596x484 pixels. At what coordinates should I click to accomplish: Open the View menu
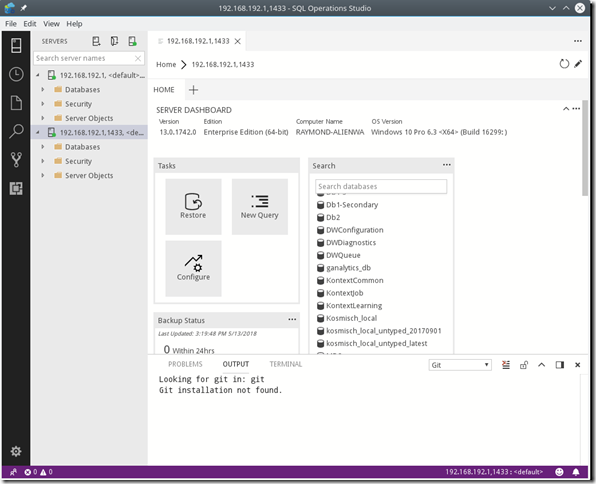pos(51,24)
